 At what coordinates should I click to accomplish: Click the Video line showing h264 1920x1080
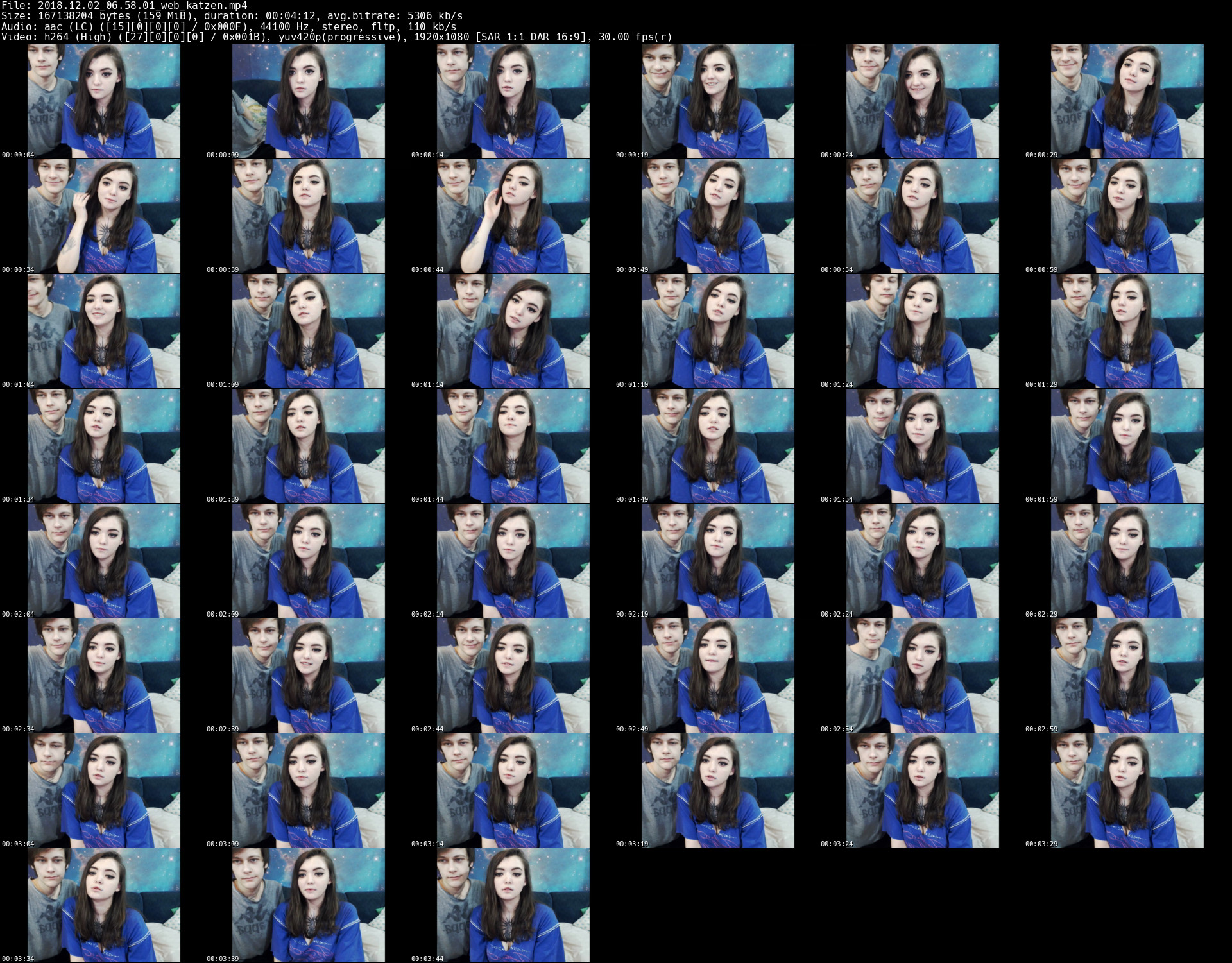(336, 37)
